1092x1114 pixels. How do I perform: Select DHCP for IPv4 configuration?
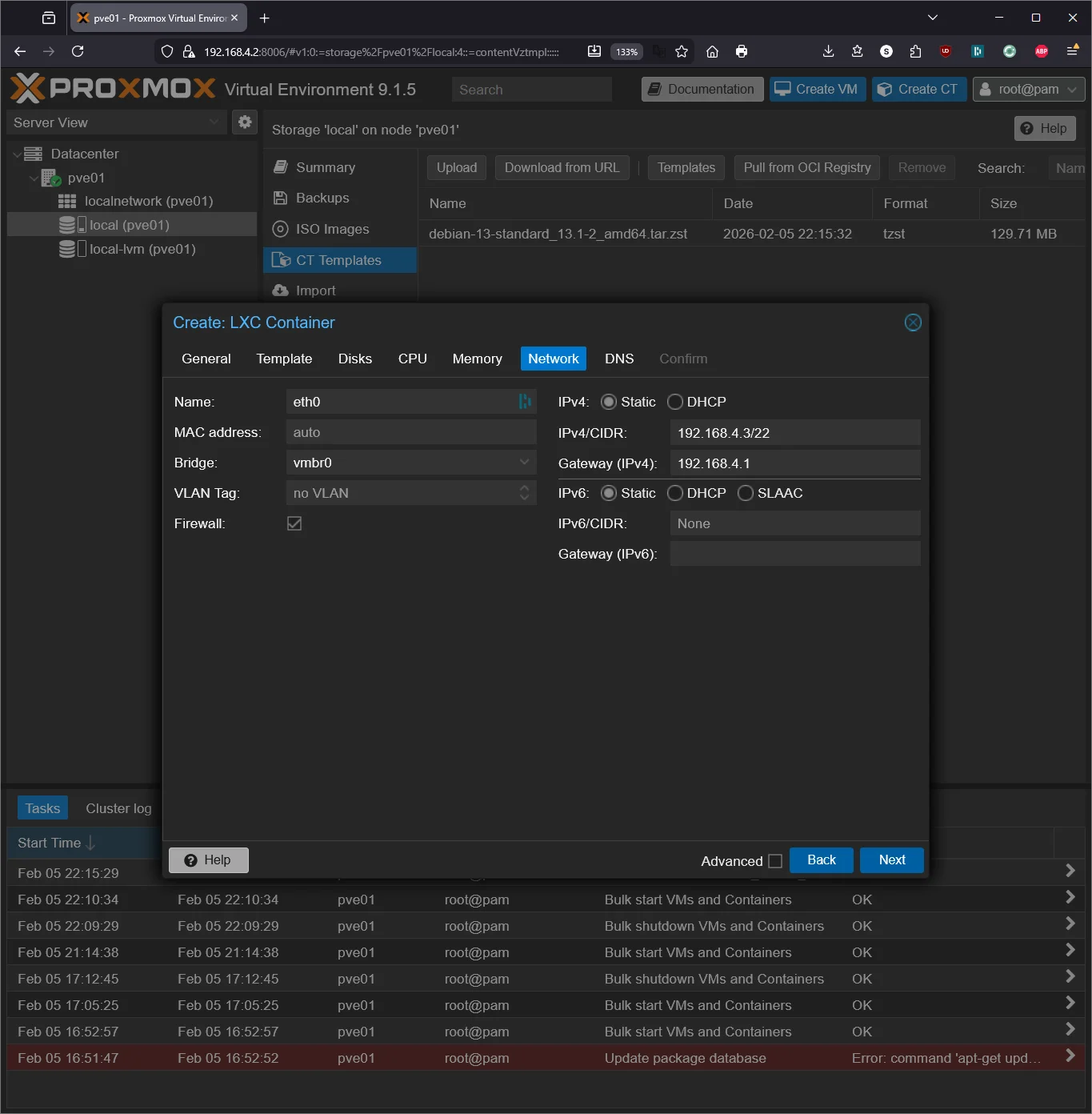click(674, 402)
